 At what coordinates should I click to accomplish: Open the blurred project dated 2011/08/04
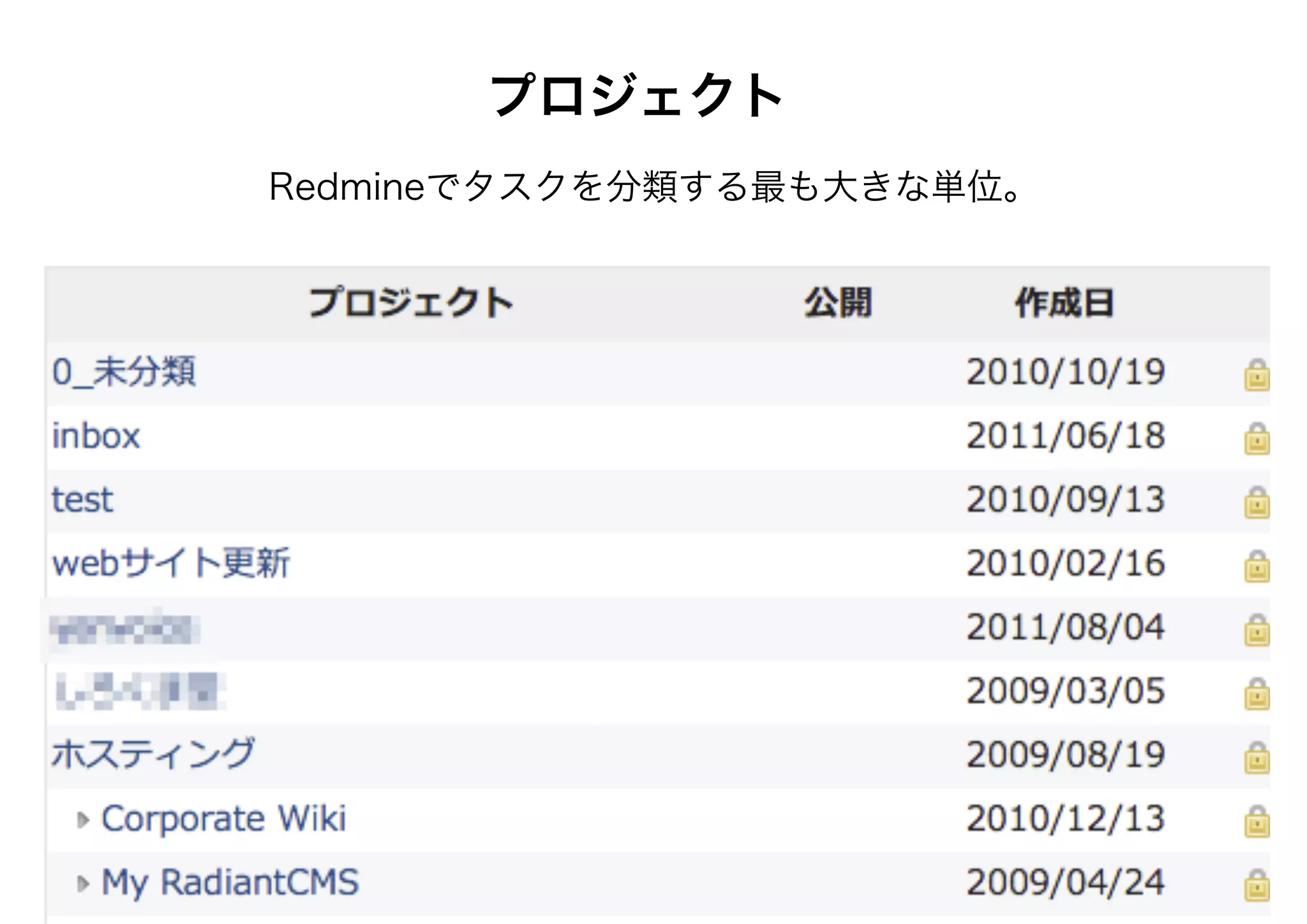point(125,629)
